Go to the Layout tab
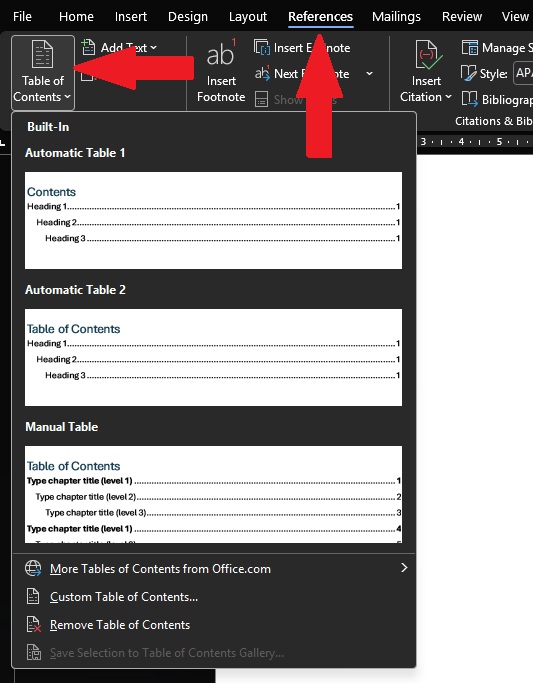Image resolution: width=533 pixels, height=683 pixels. click(x=248, y=17)
